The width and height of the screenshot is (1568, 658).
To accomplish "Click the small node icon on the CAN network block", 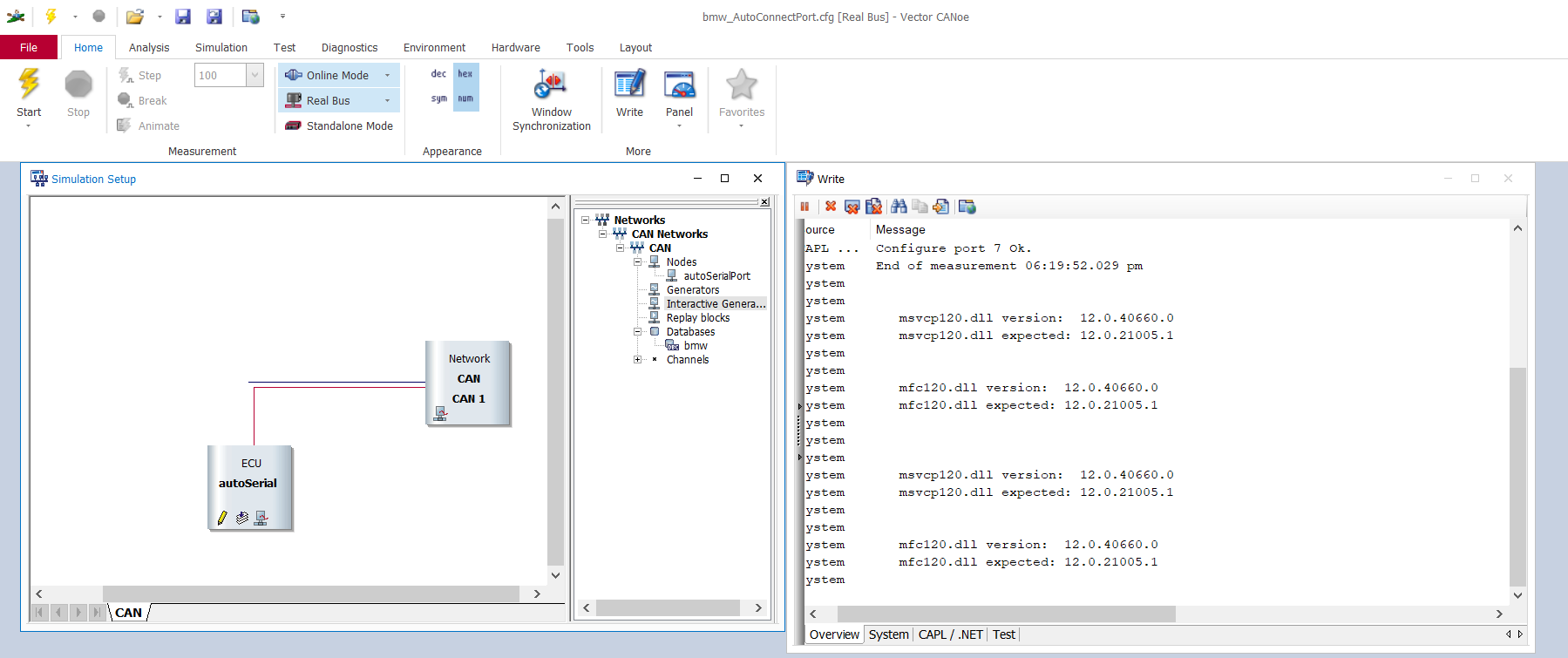I will [x=440, y=413].
